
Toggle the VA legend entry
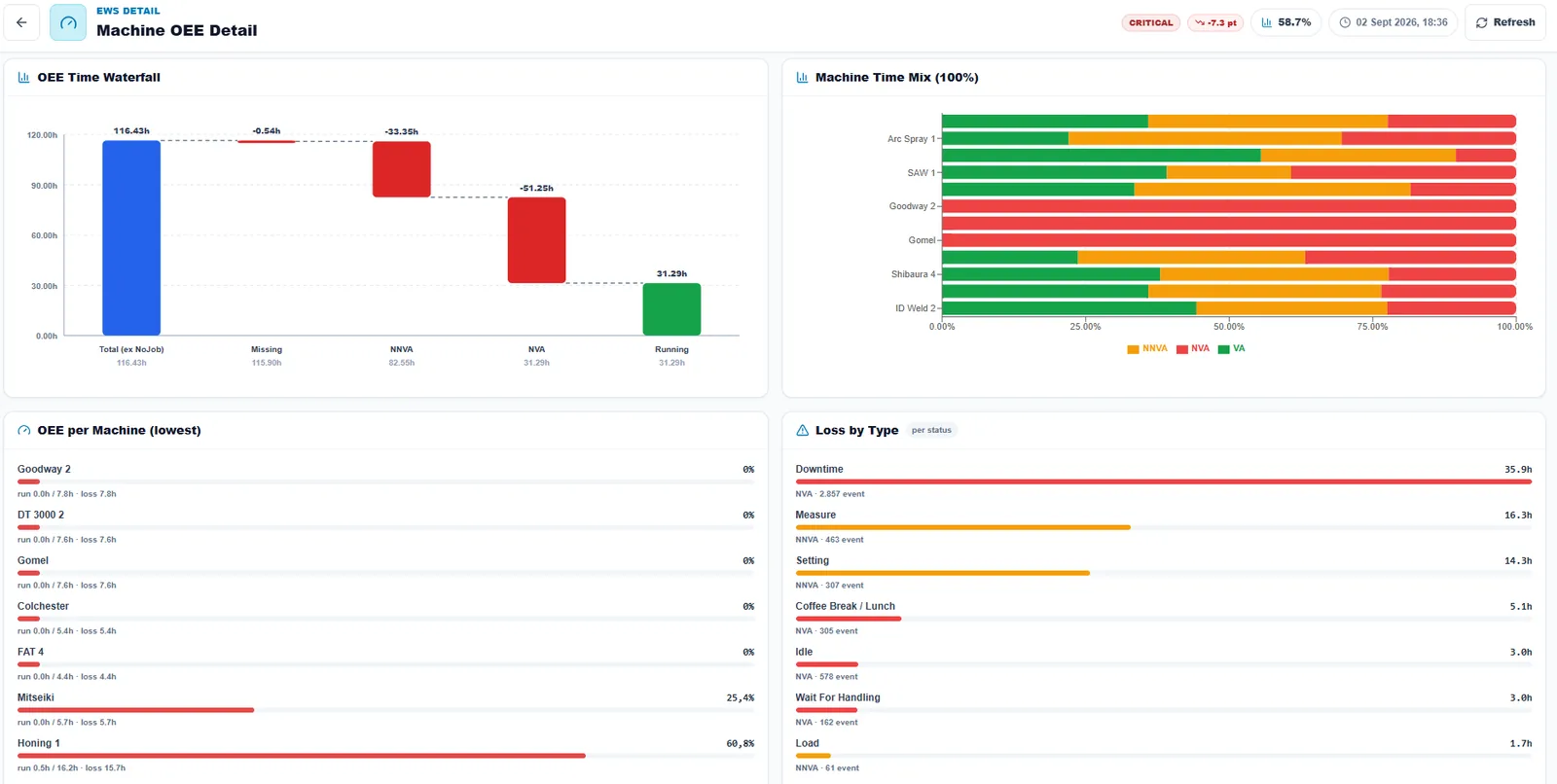(1232, 348)
